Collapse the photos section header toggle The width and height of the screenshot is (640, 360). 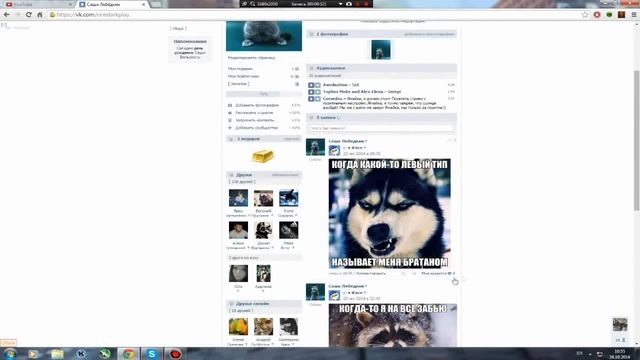tap(311, 34)
